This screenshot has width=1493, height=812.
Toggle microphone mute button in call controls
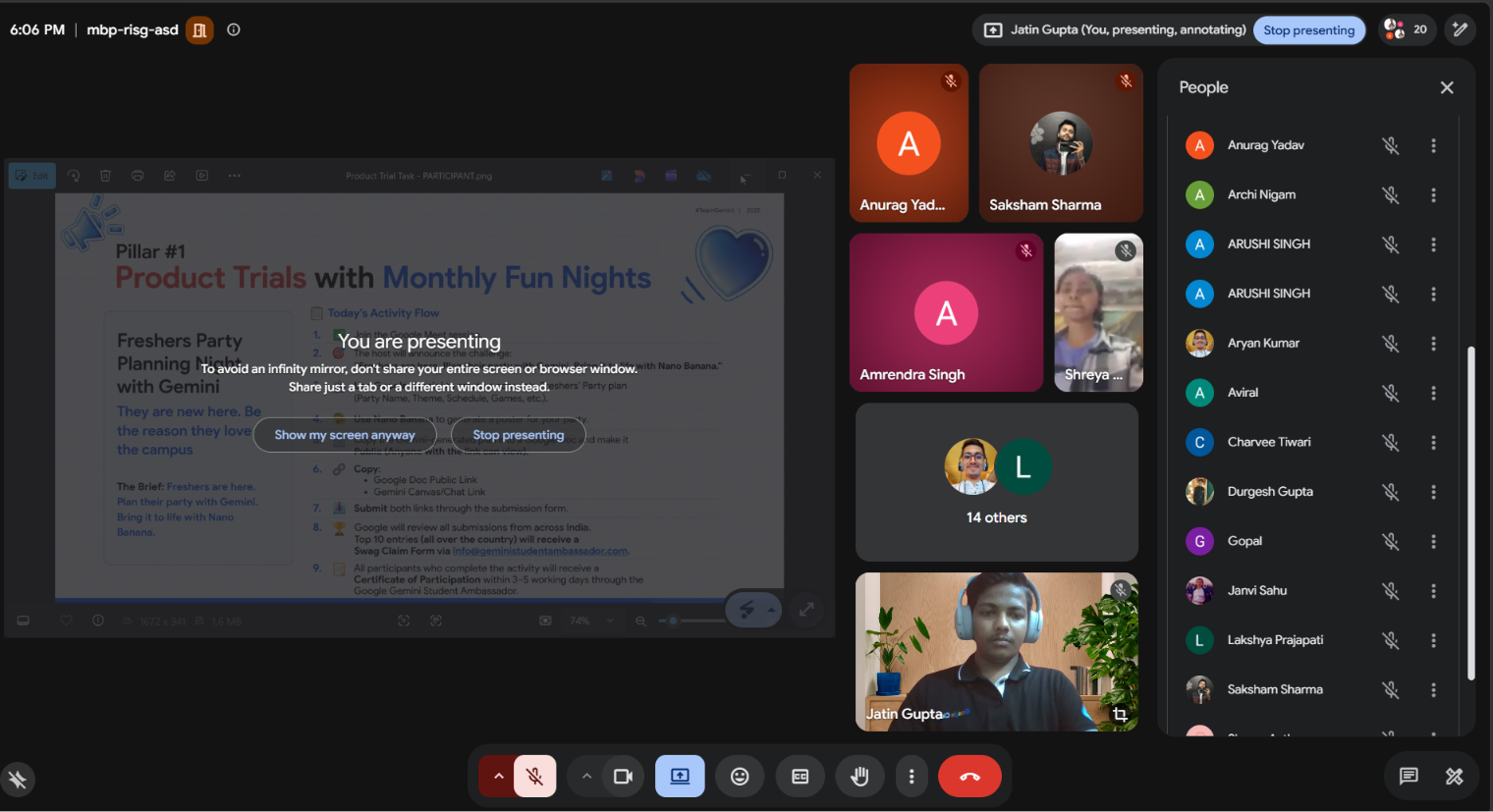tap(535, 777)
